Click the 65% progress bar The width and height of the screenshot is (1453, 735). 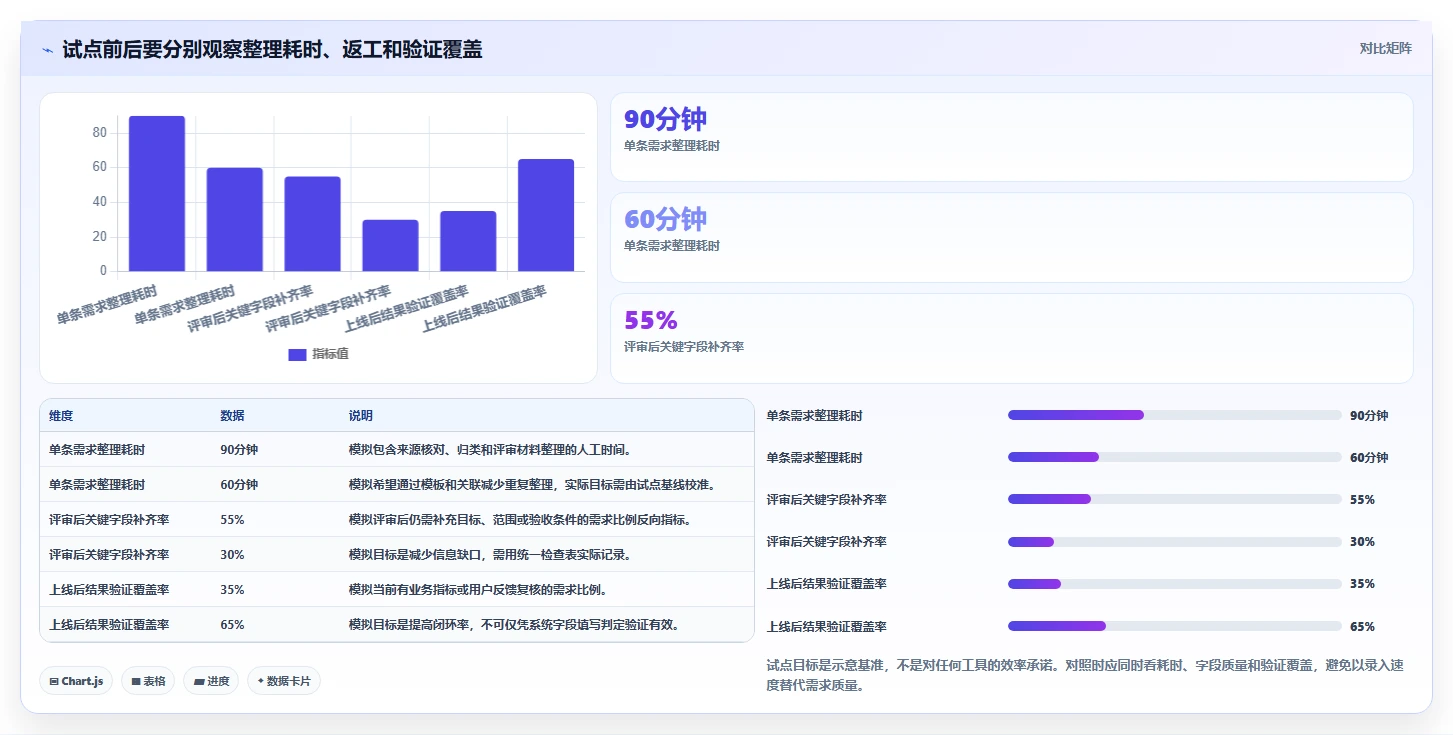click(x=1175, y=626)
